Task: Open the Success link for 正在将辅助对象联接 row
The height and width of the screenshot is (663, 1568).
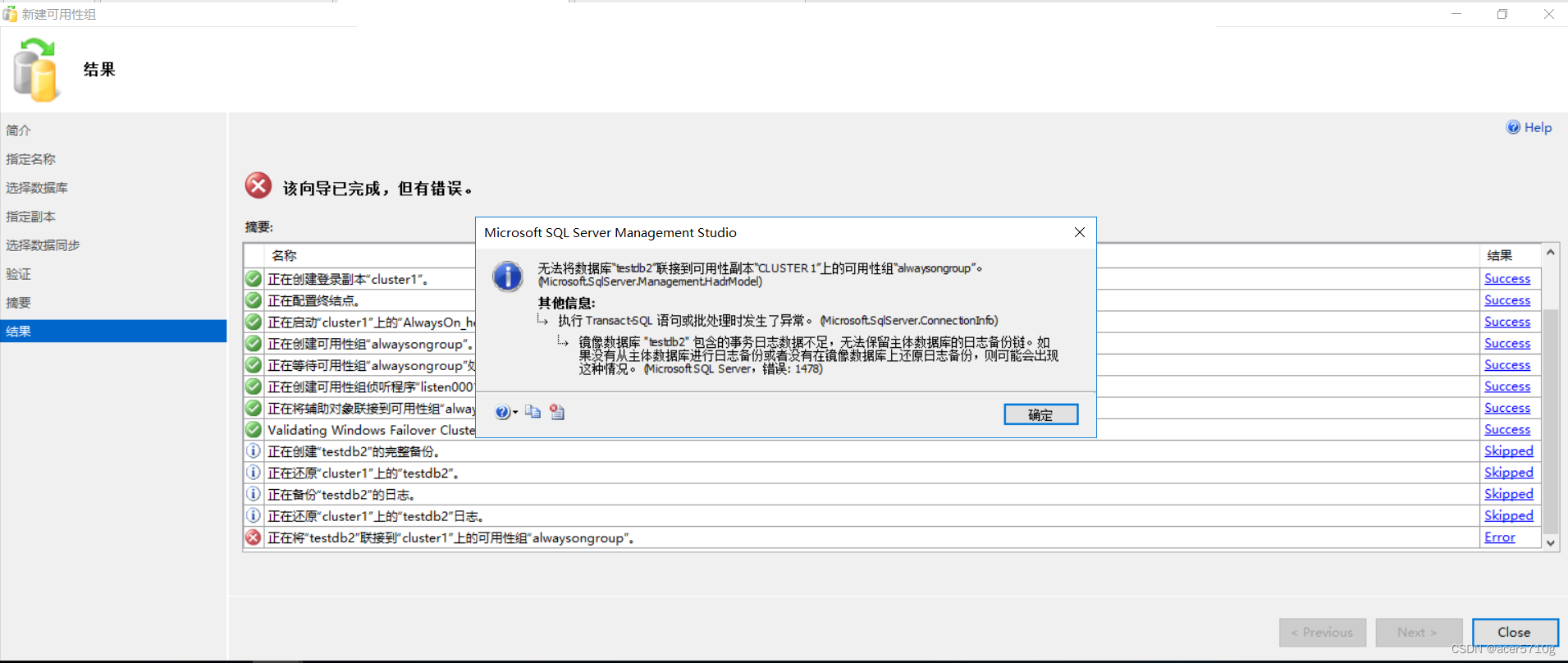Action: [1507, 408]
